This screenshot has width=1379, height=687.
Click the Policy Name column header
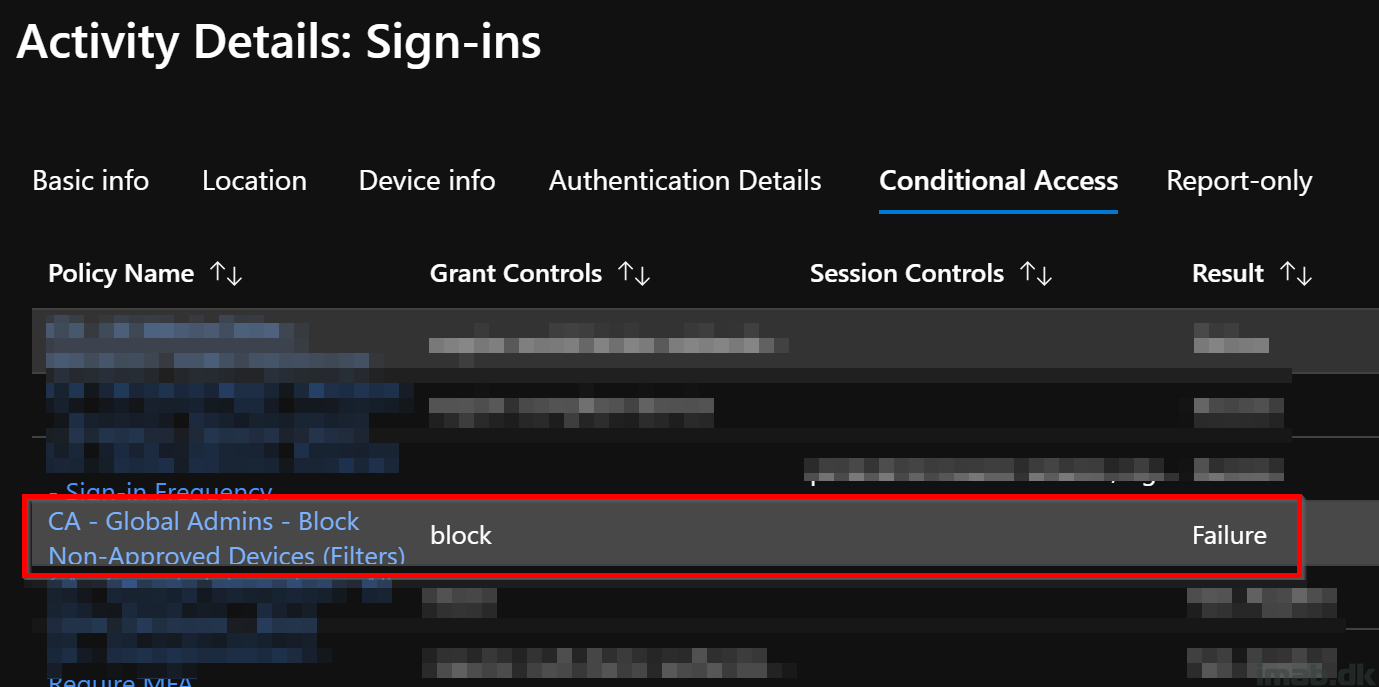[121, 274]
